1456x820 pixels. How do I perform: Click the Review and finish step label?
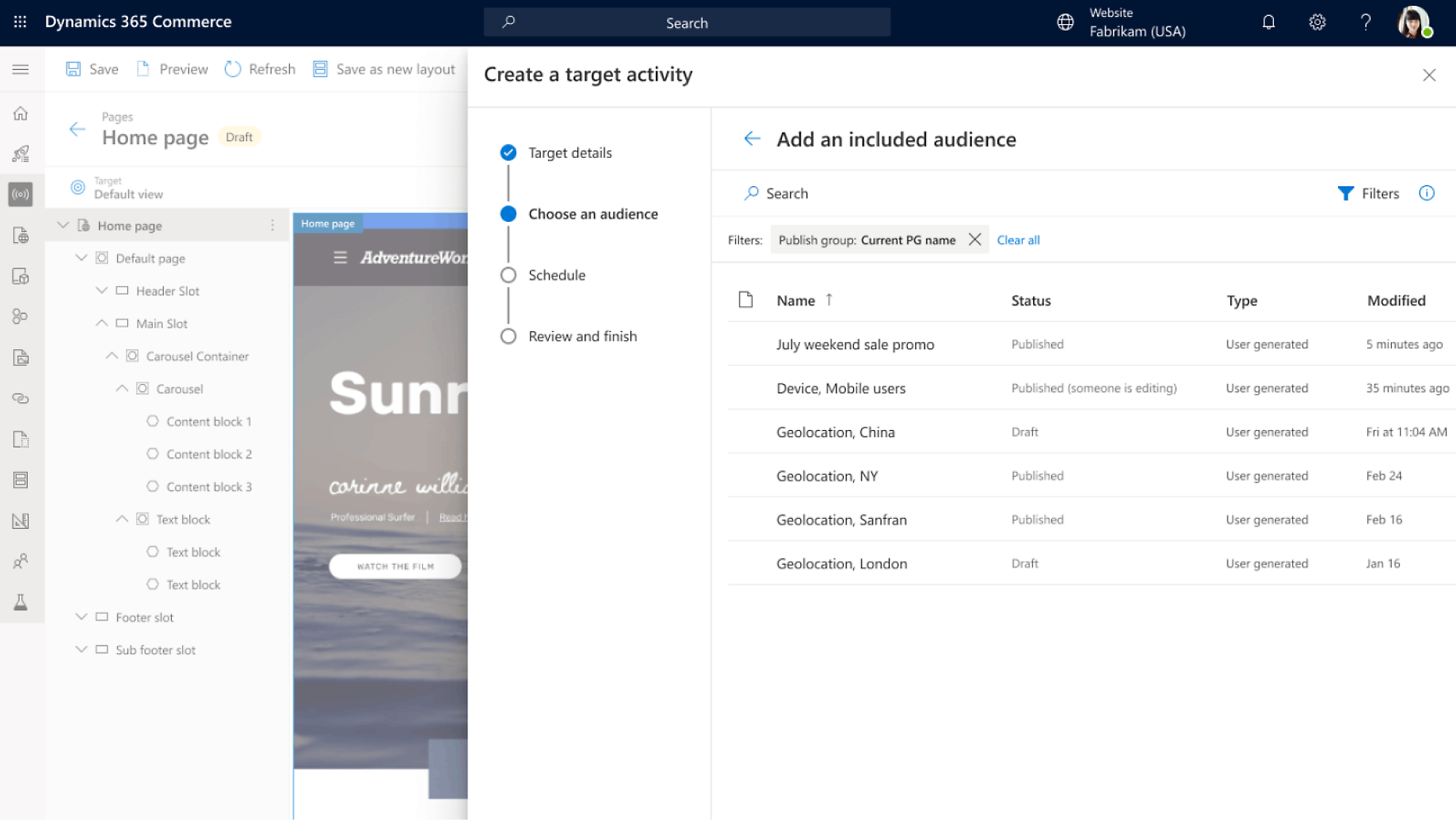[x=582, y=336]
